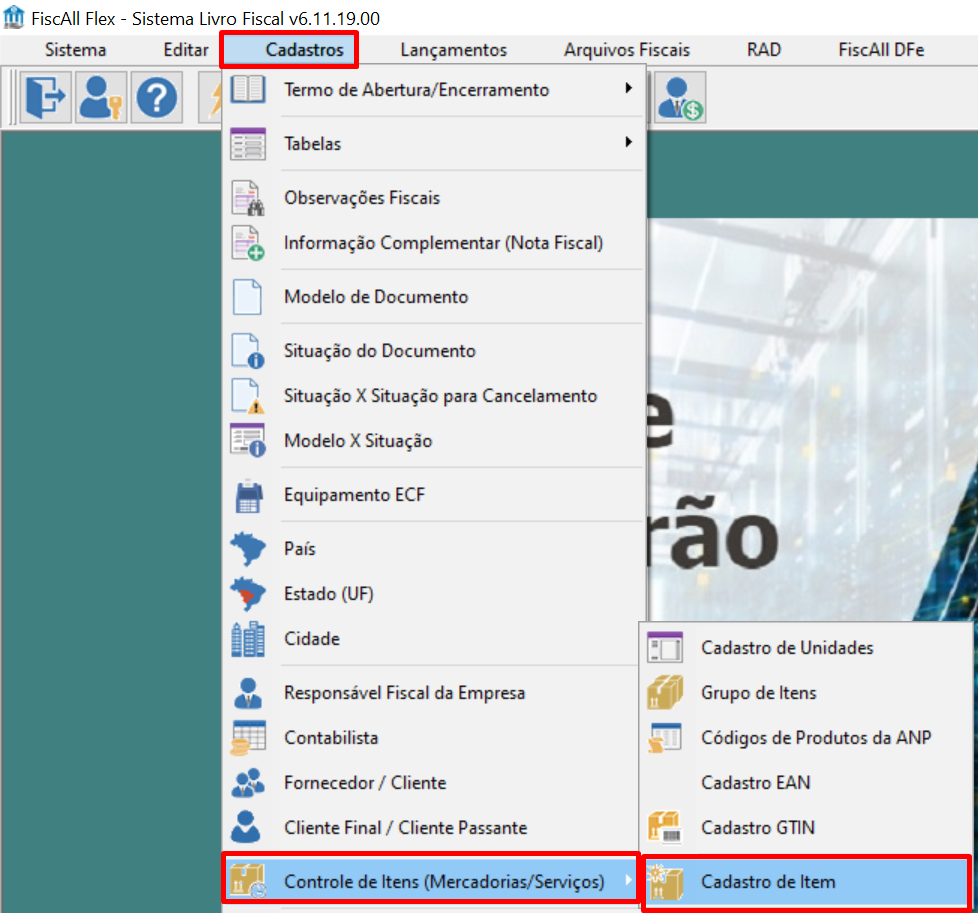The width and height of the screenshot is (978, 913).
Task: Open the help question mark icon
Action: (x=157, y=97)
